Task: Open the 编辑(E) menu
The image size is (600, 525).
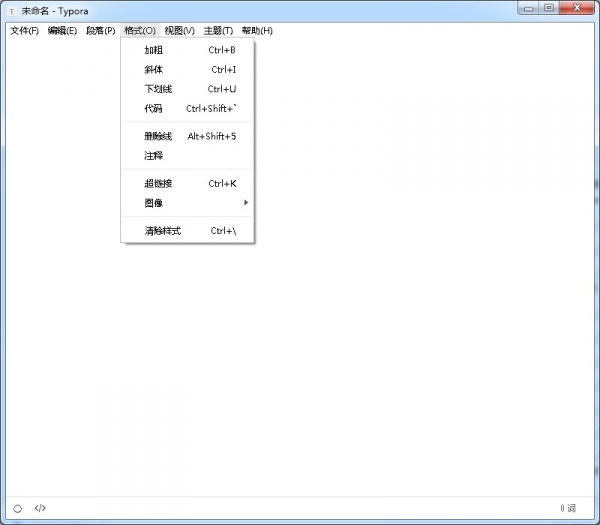Action: tap(62, 31)
